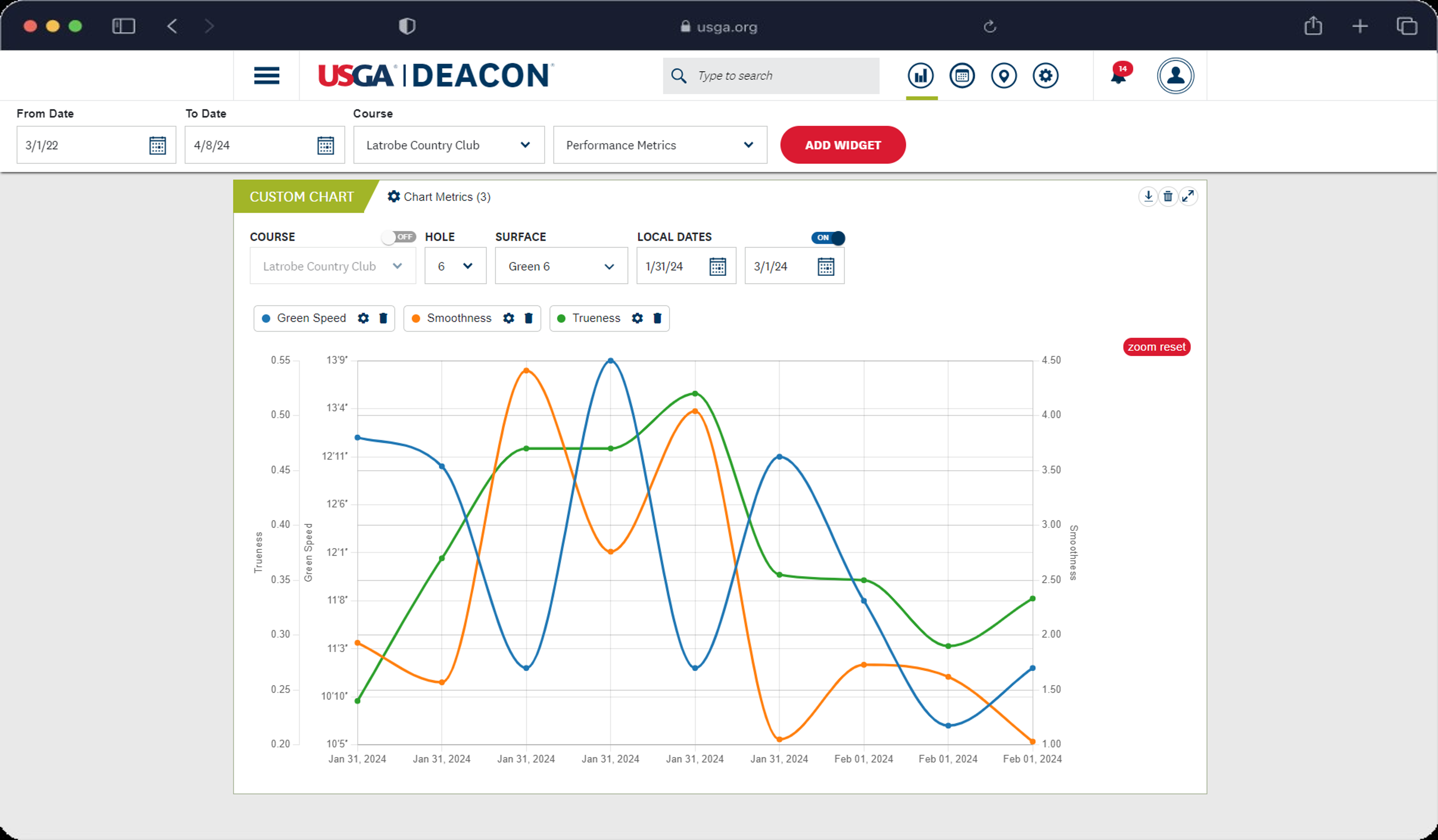The image size is (1438, 840).
Task: Open the top Latrobe Country Club dropdown
Action: pos(449,145)
